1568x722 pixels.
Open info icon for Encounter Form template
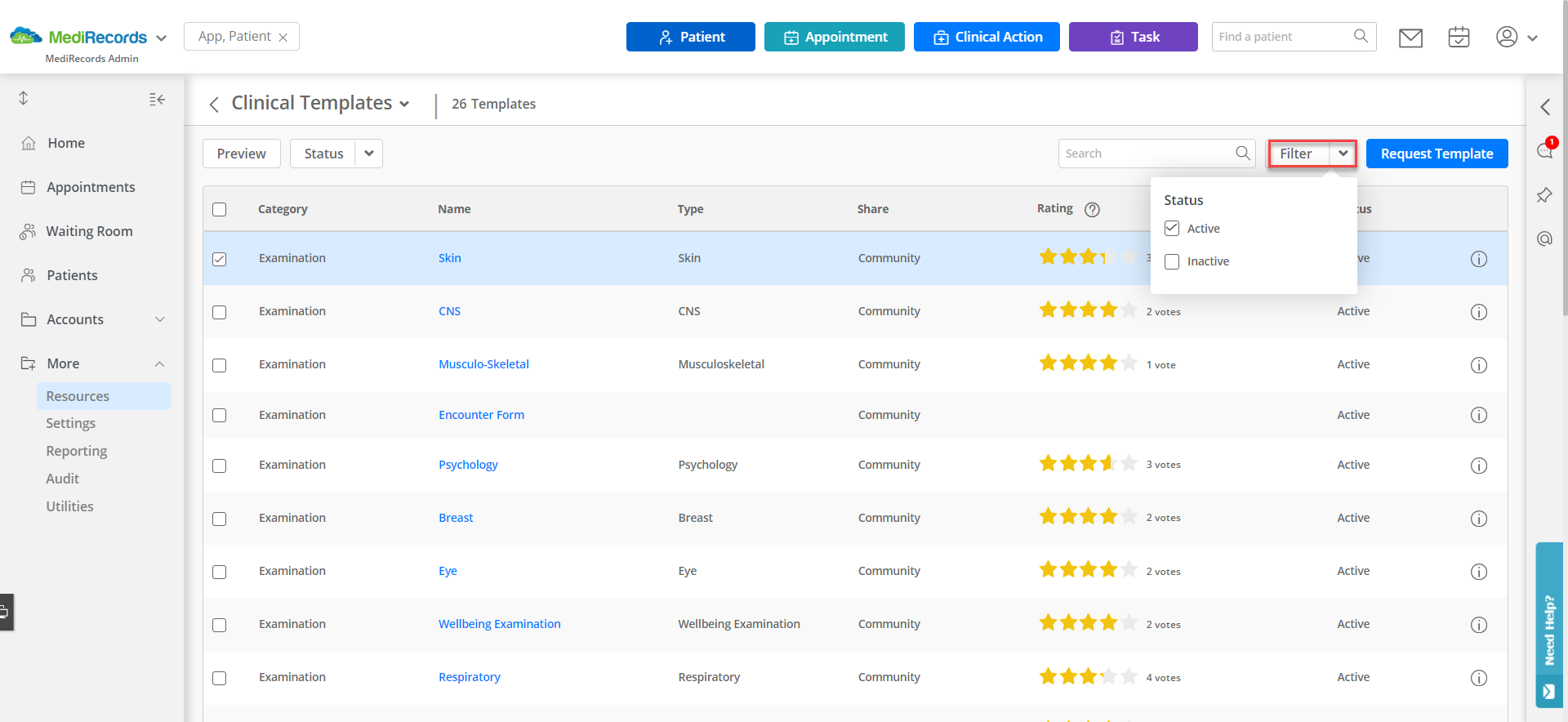[x=1479, y=415]
